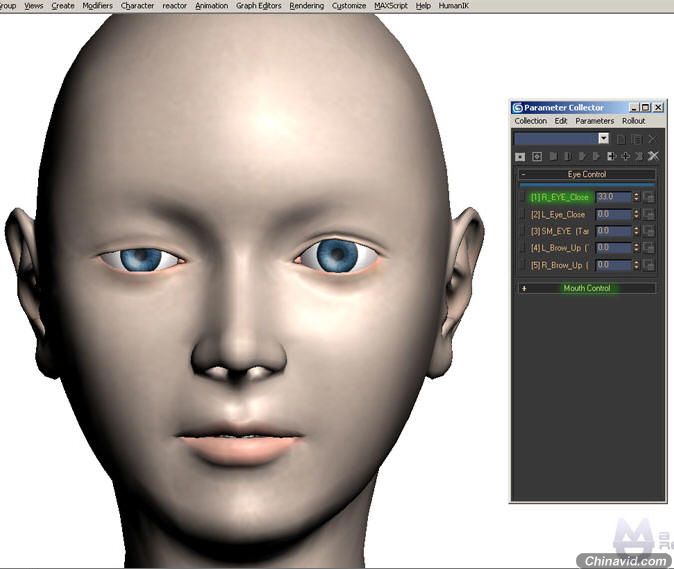This screenshot has height=569, width=674.
Task: Open the Create menu
Action: tap(63, 6)
